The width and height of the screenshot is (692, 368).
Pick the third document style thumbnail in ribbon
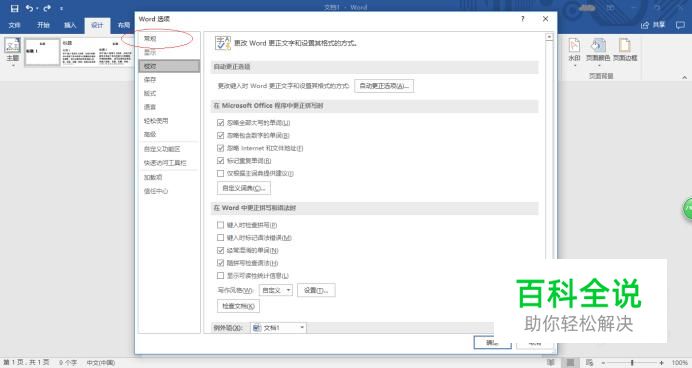click(x=115, y=52)
